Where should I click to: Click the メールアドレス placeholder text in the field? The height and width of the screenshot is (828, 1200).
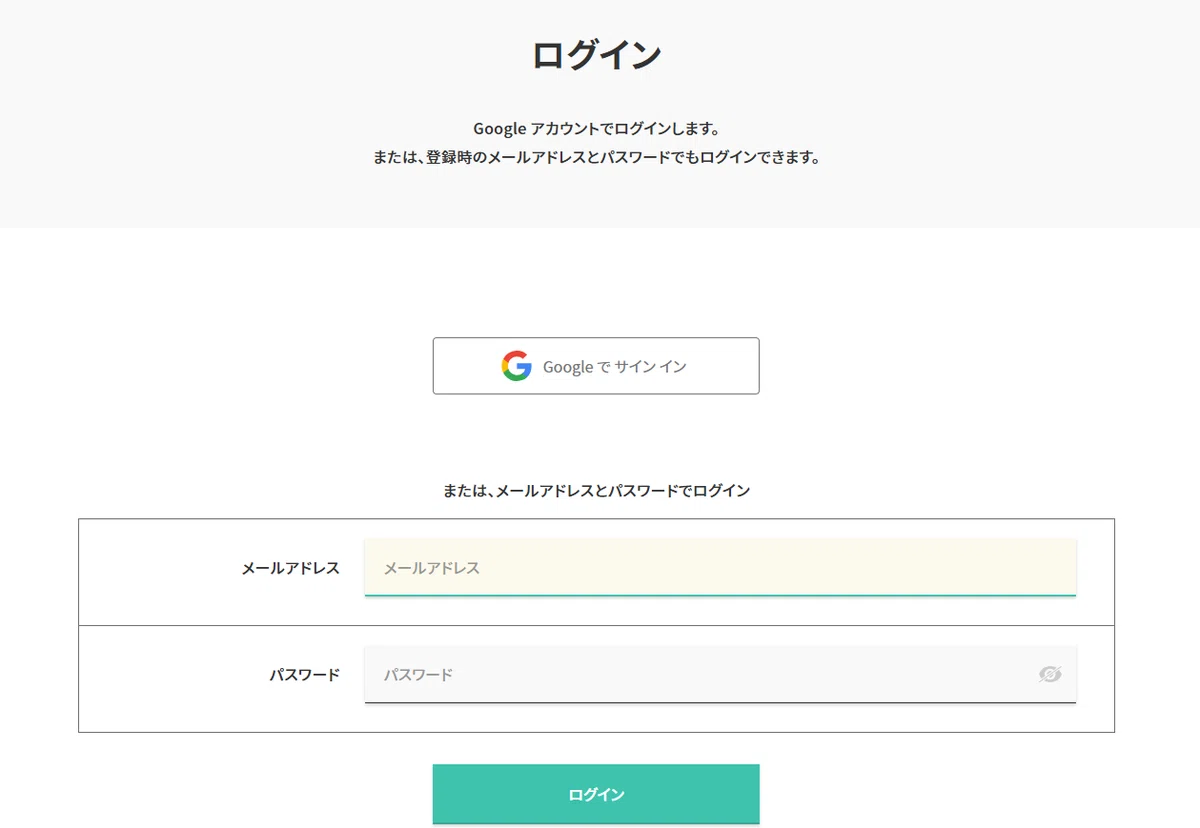(x=432, y=568)
